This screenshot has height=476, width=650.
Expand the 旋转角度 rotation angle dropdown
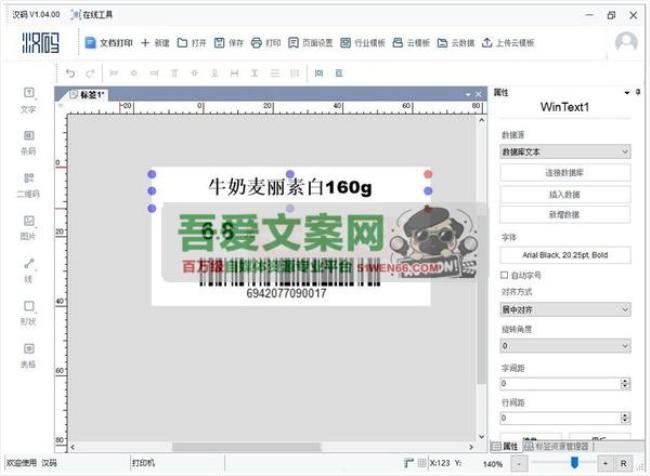click(x=565, y=346)
